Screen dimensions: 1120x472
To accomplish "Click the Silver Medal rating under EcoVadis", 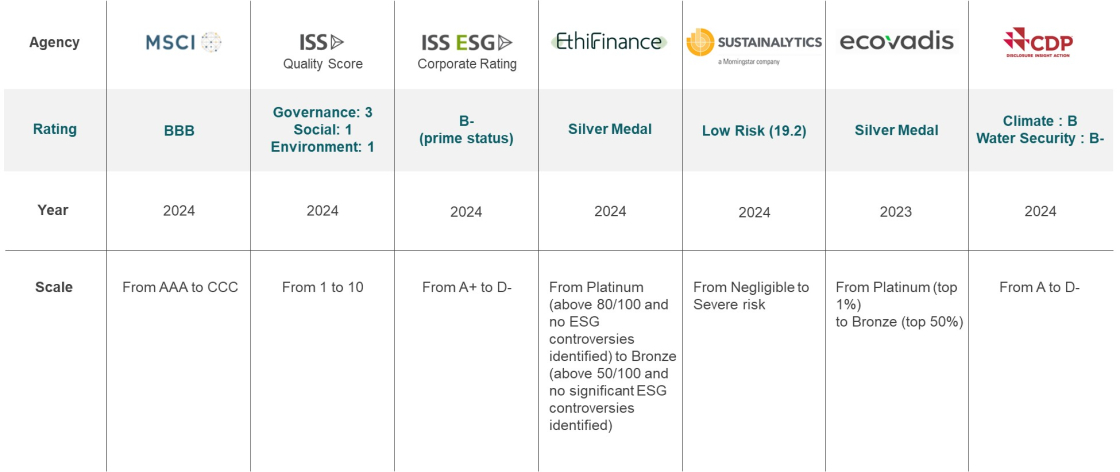I will [x=897, y=130].
